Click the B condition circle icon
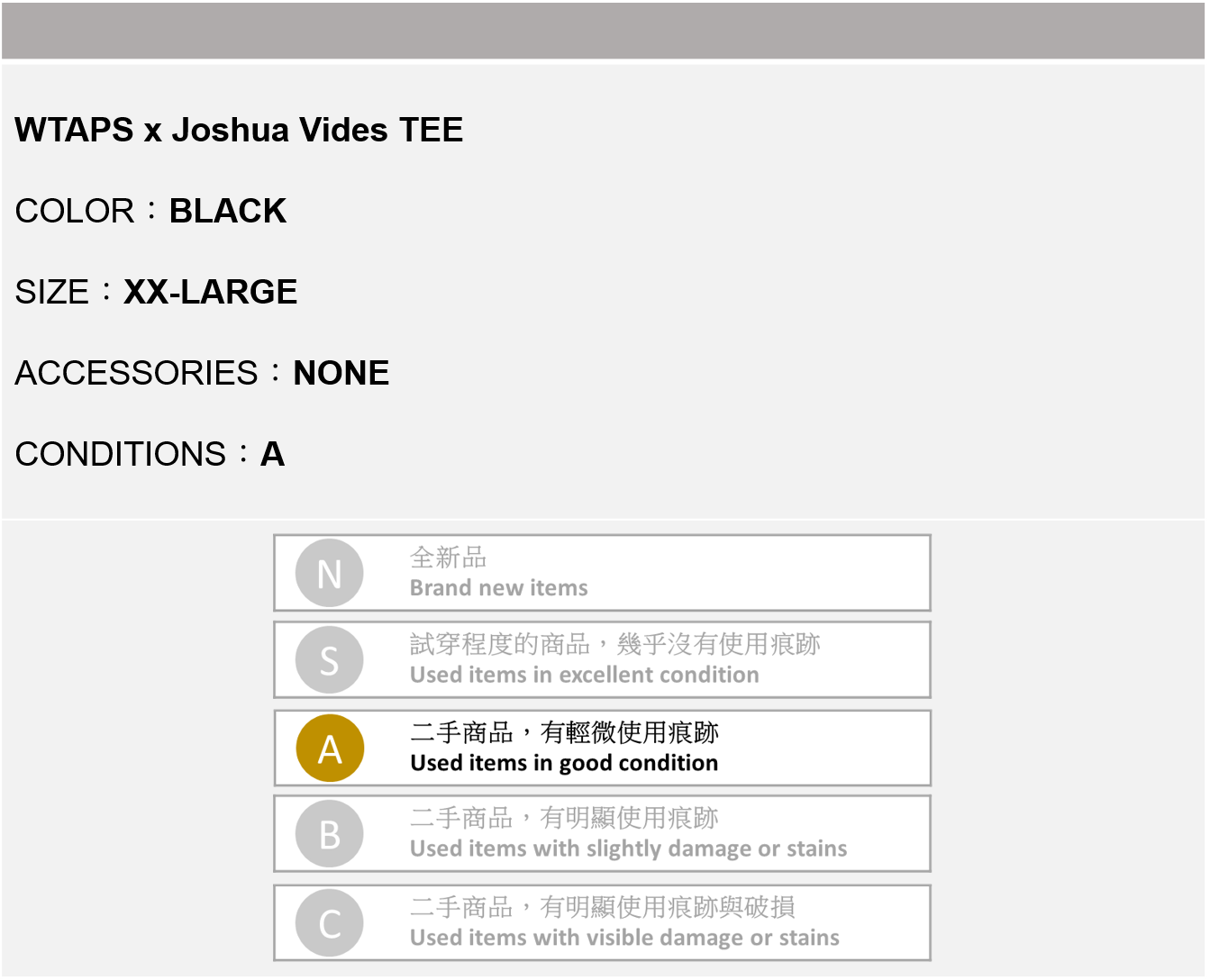 click(330, 834)
